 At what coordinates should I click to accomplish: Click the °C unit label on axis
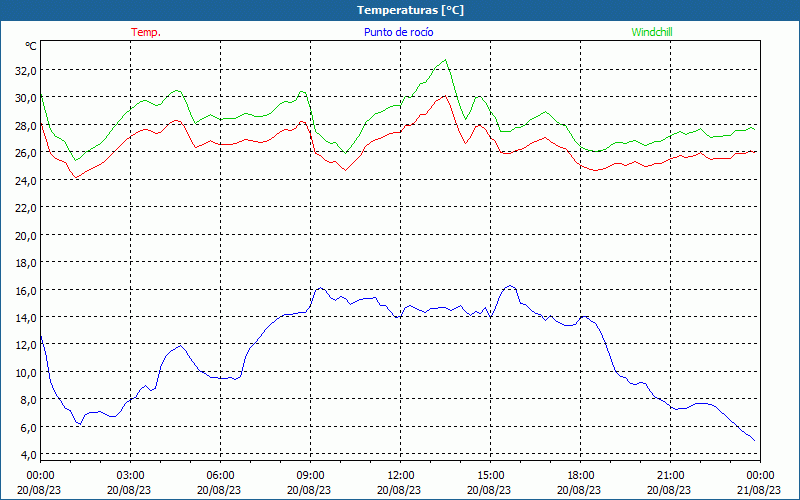click(x=31, y=46)
